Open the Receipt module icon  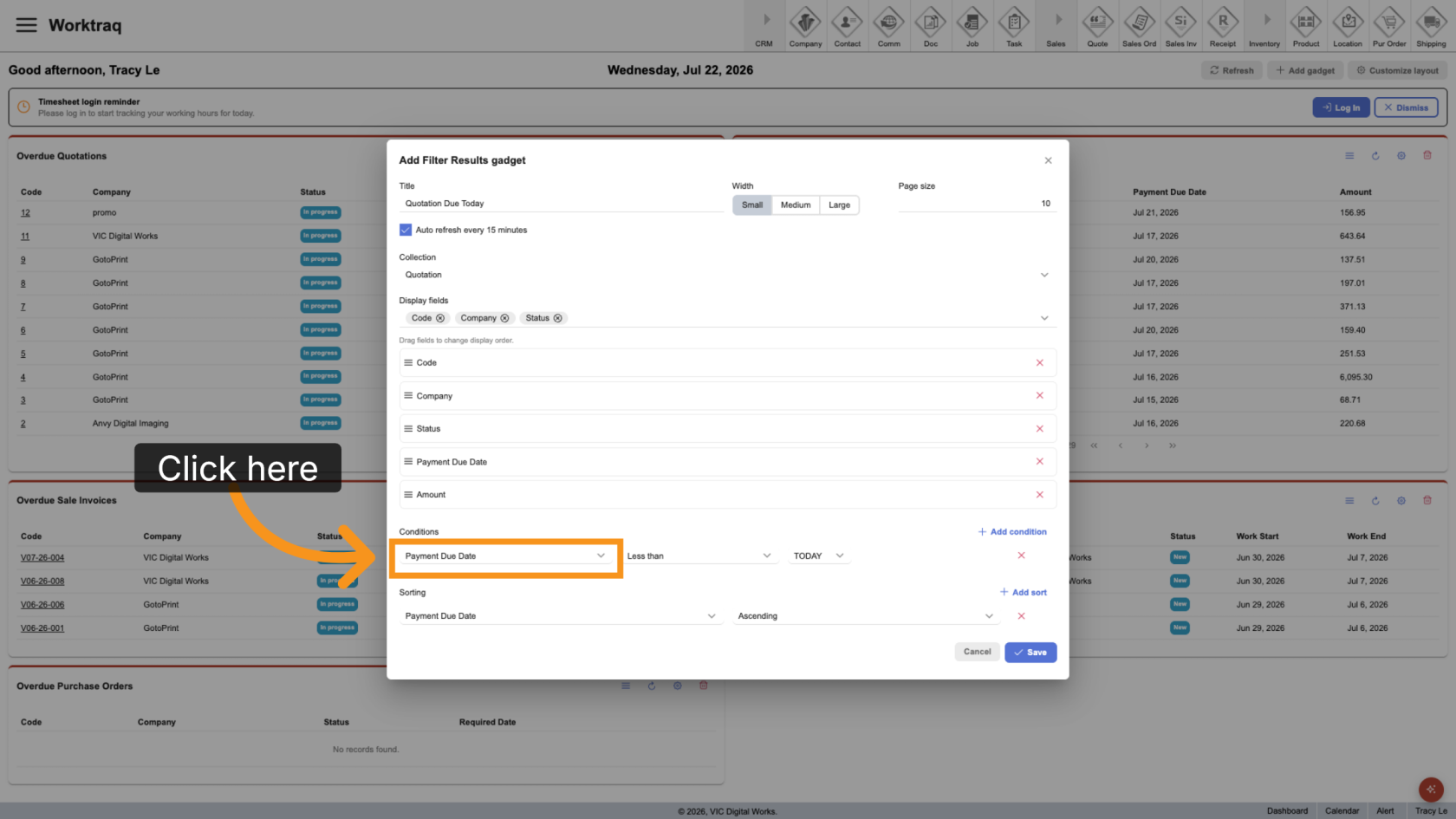[x=1222, y=26]
